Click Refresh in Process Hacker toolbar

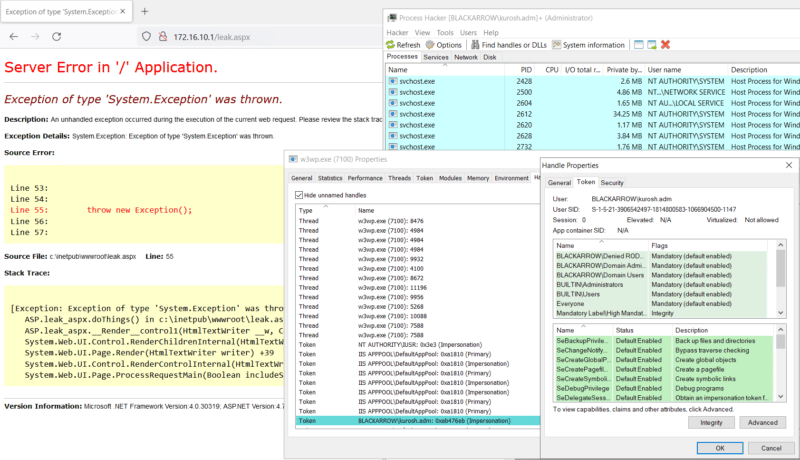403,45
